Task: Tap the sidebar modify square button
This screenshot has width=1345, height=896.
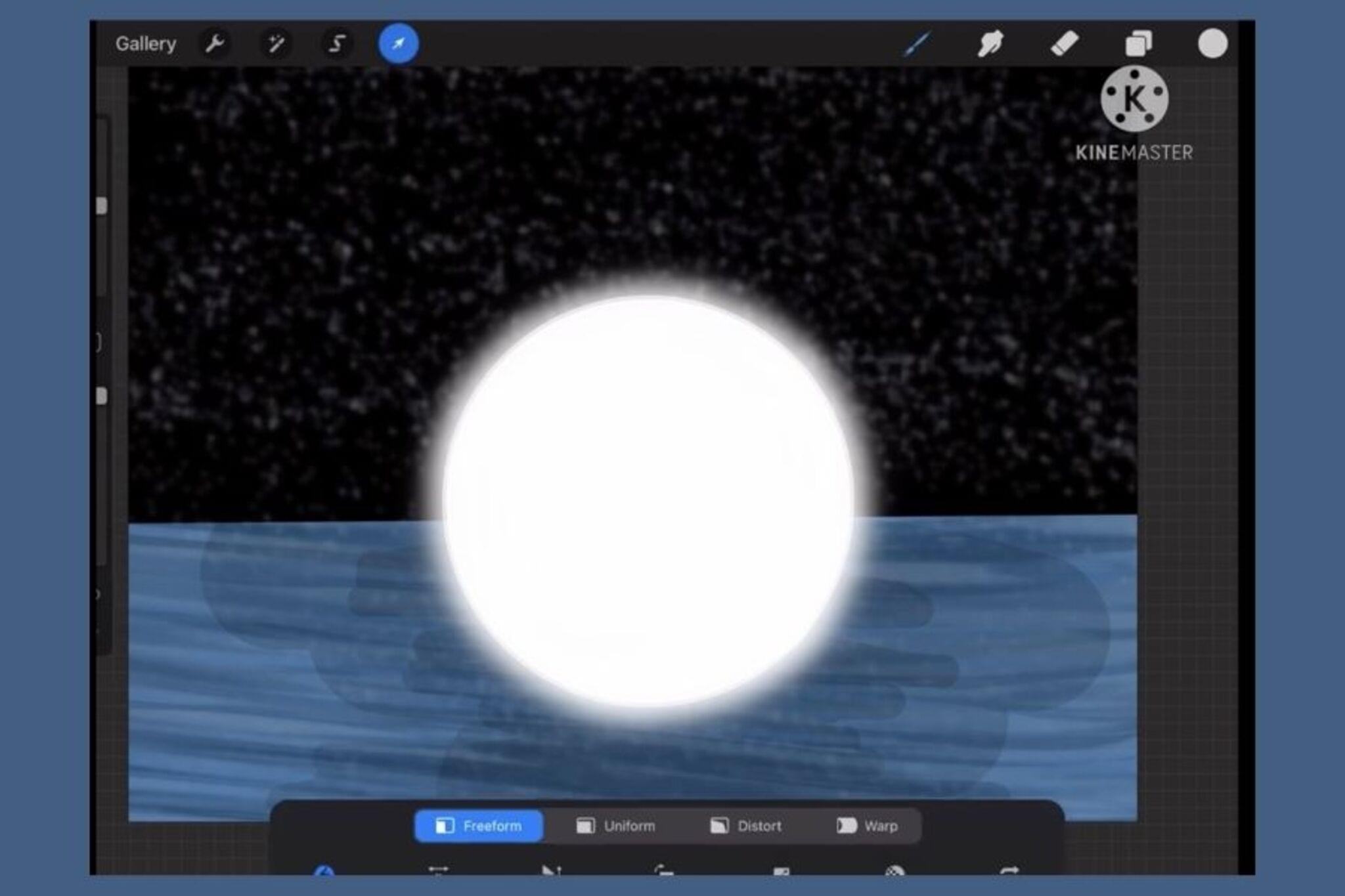Action: 99,342
